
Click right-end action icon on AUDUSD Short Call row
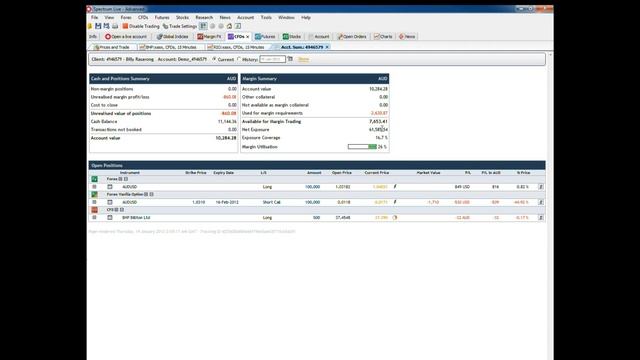pyautogui.click(x=541, y=202)
